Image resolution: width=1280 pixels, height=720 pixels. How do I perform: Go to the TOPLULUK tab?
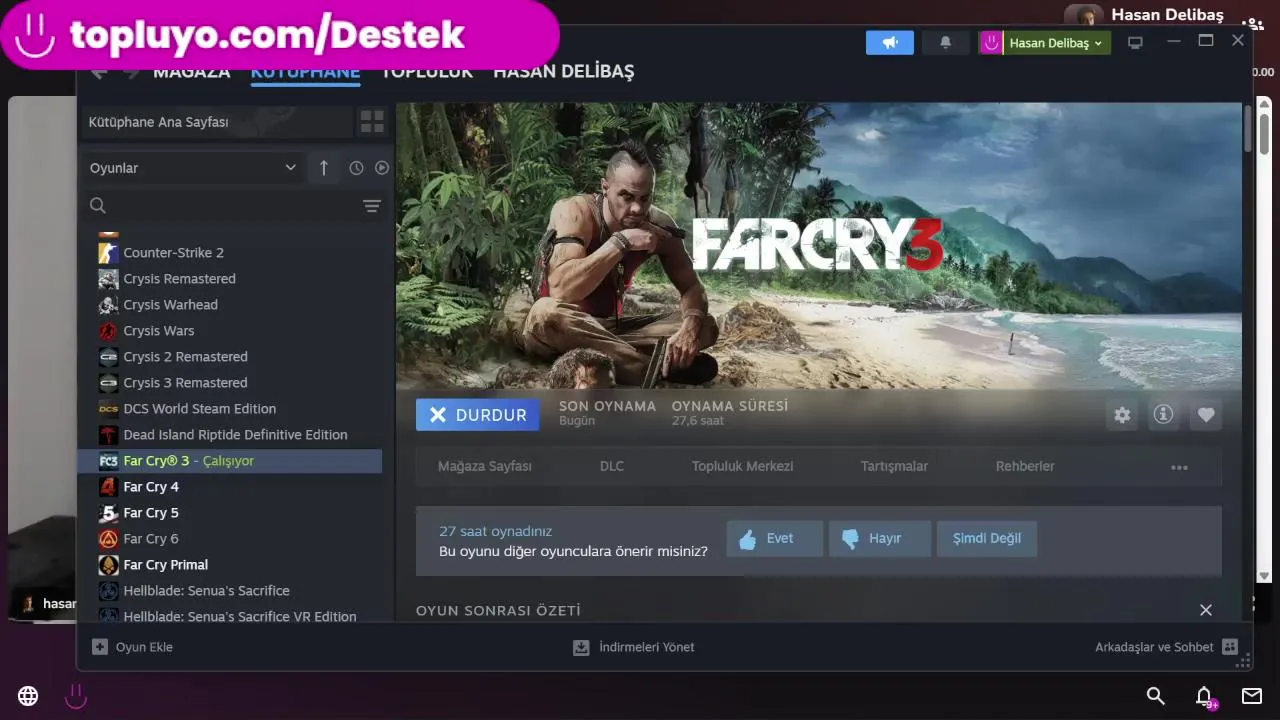[427, 72]
